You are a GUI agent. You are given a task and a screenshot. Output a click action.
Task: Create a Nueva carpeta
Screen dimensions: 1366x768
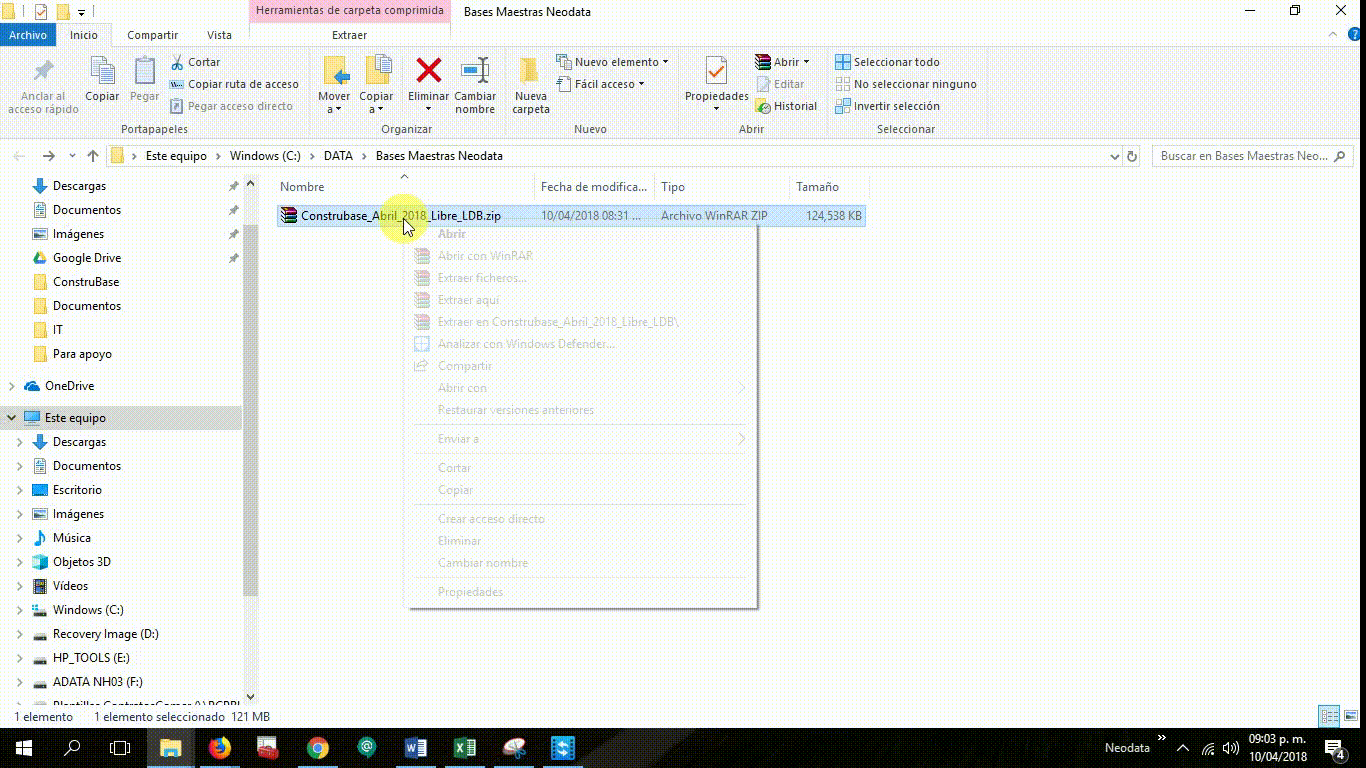pos(530,84)
